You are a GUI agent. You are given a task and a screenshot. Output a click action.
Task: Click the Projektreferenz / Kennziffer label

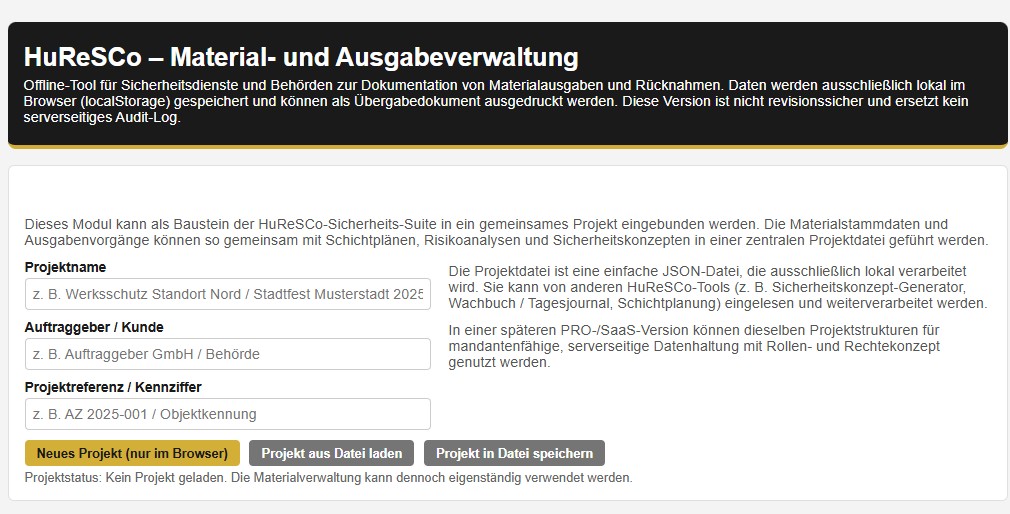click(x=113, y=387)
